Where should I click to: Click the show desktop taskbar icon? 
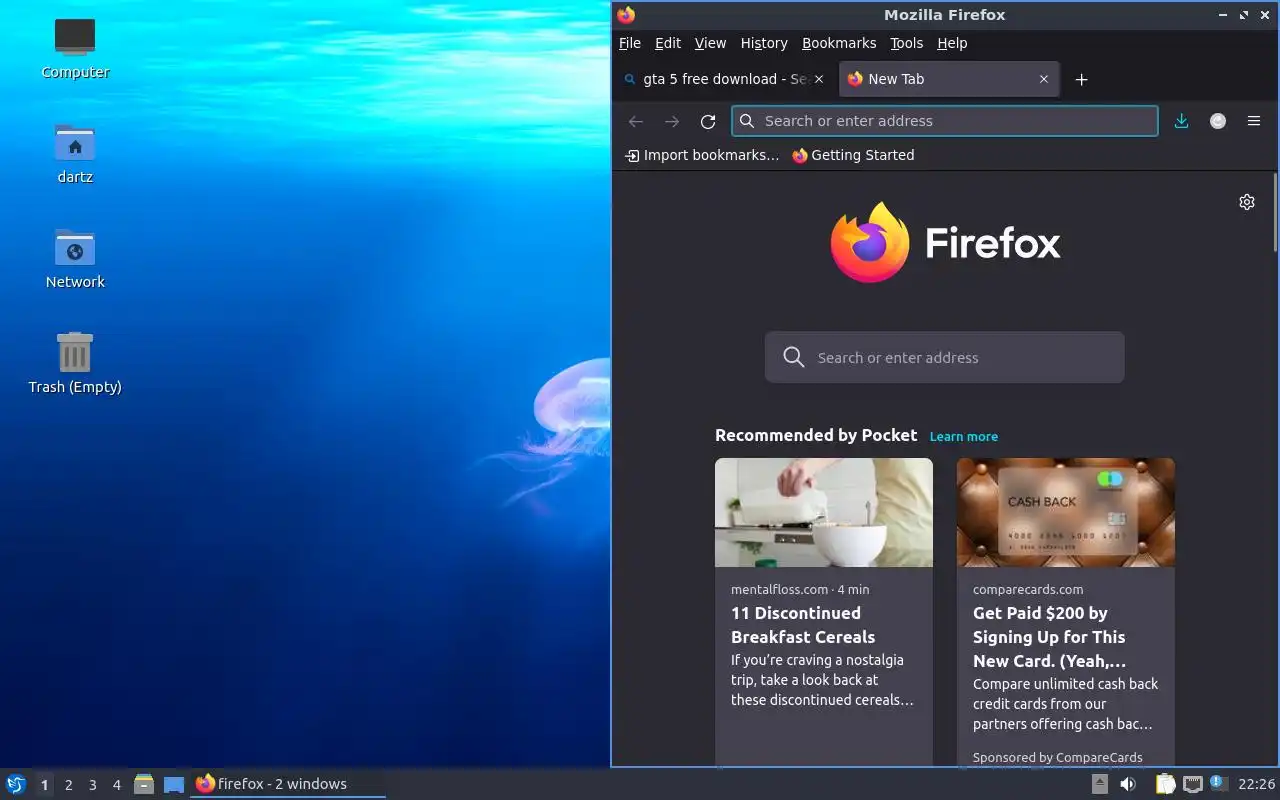[174, 784]
